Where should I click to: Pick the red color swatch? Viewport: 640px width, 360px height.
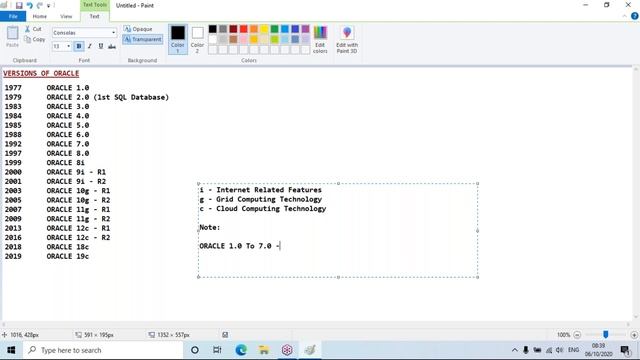(244, 29)
